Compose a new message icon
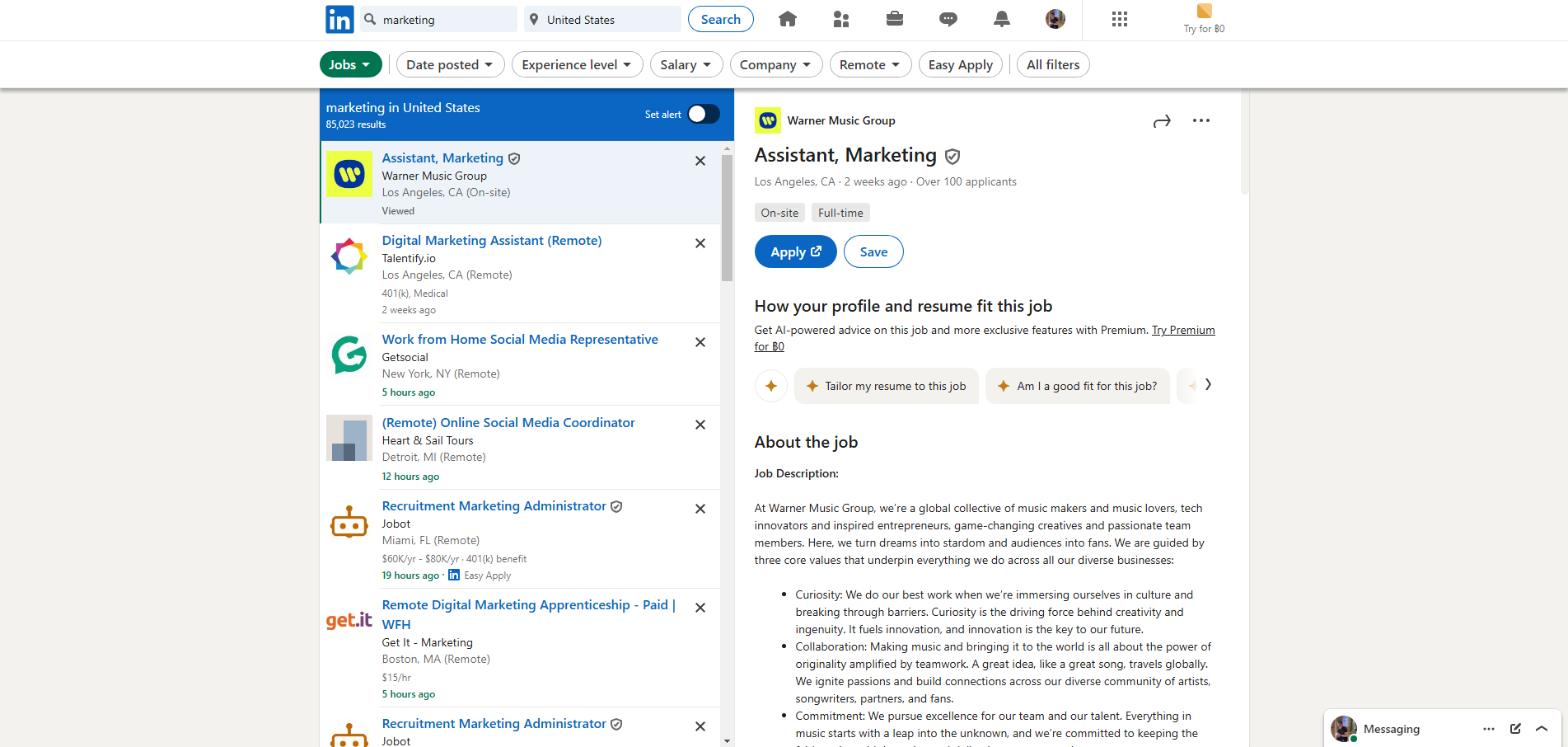The width and height of the screenshot is (1568, 747). pyautogui.click(x=1515, y=729)
